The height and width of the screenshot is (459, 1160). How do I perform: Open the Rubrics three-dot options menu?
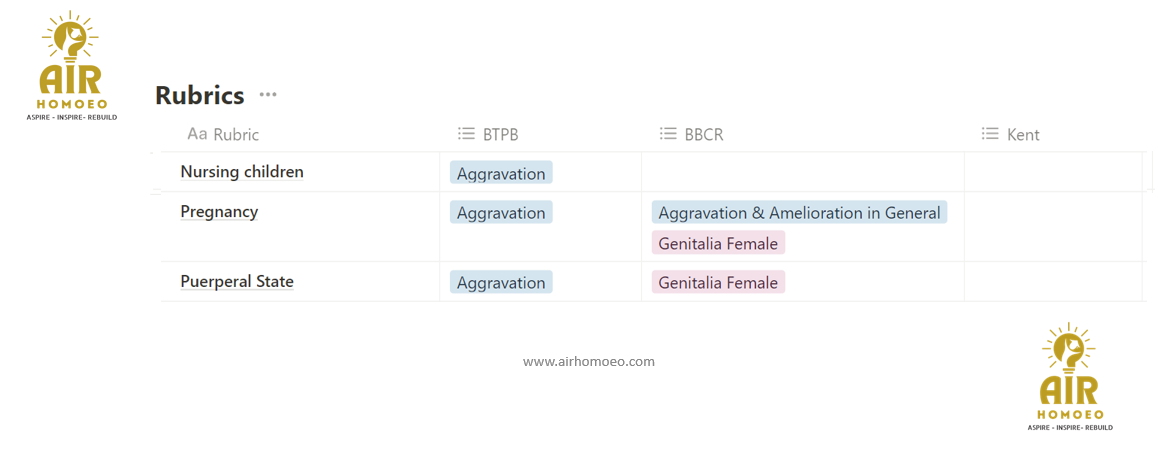pos(267,95)
